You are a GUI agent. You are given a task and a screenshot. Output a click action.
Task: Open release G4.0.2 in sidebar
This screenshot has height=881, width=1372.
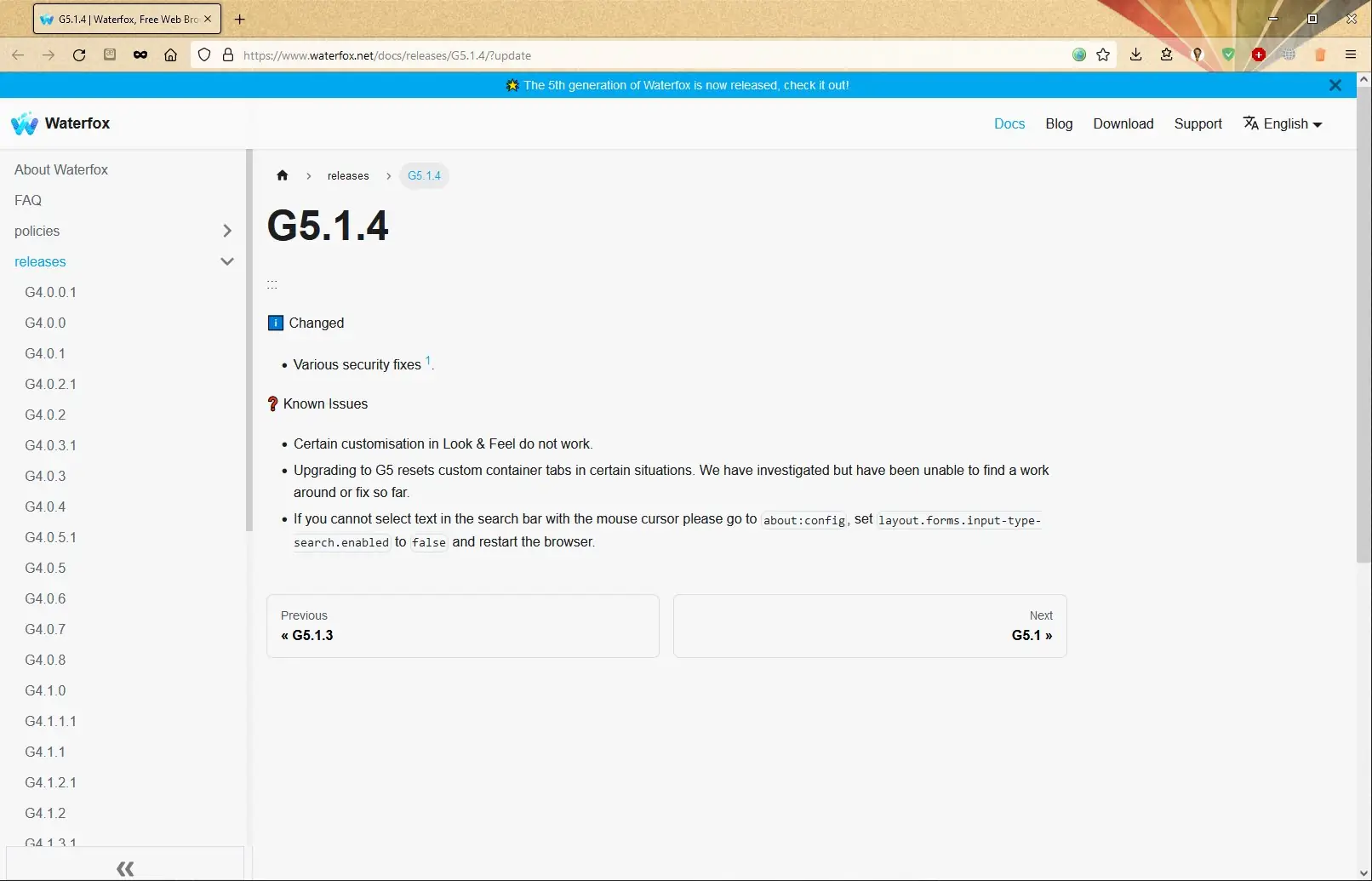tap(45, 415)
